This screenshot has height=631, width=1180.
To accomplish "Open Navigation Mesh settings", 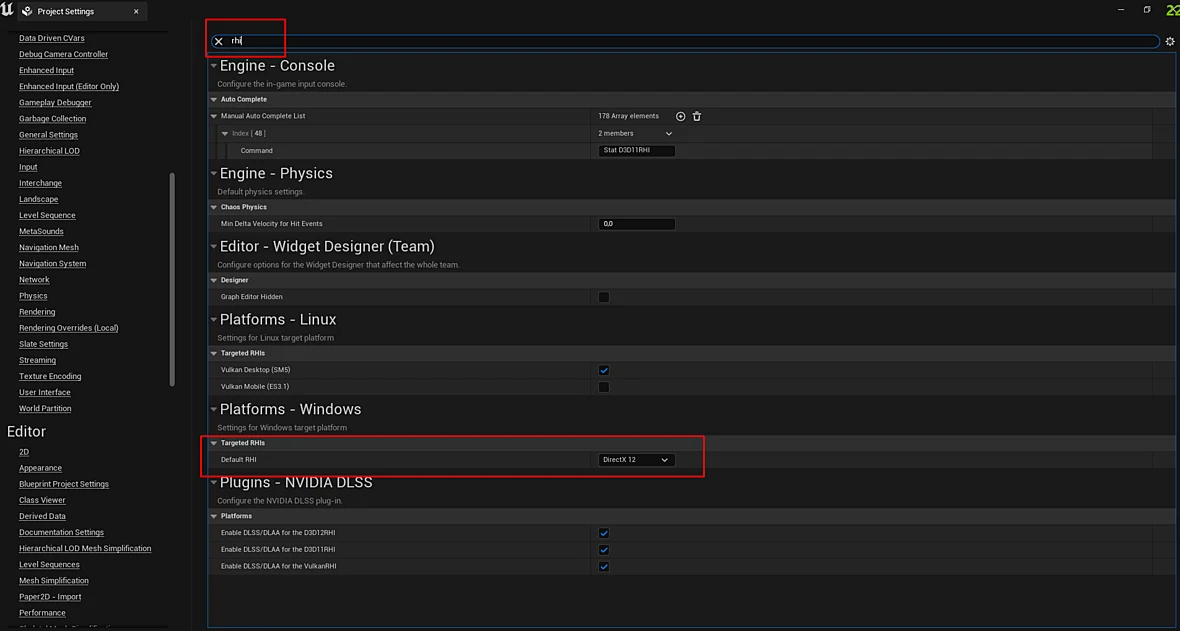I will 49,248.
